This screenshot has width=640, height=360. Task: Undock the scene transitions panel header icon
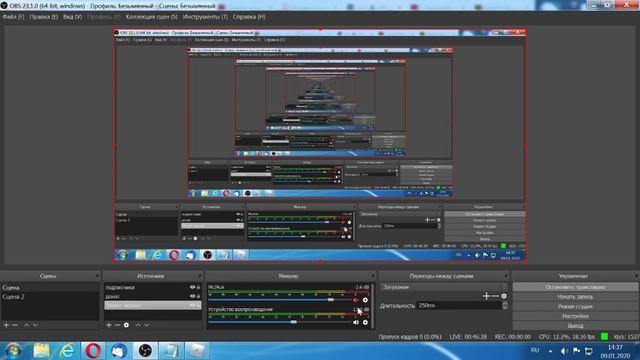(x=506, y=276)
